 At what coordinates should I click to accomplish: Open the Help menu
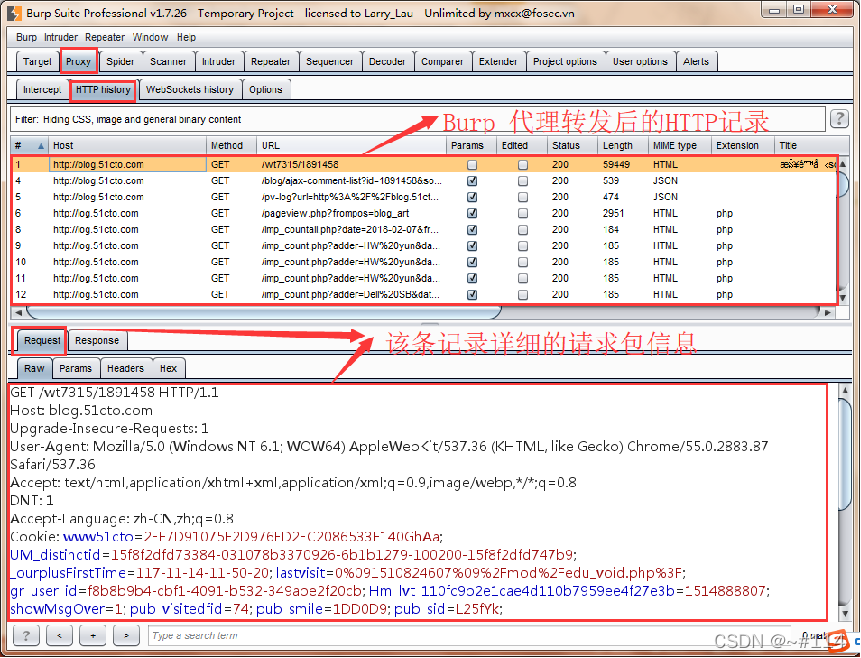(186, 37)
